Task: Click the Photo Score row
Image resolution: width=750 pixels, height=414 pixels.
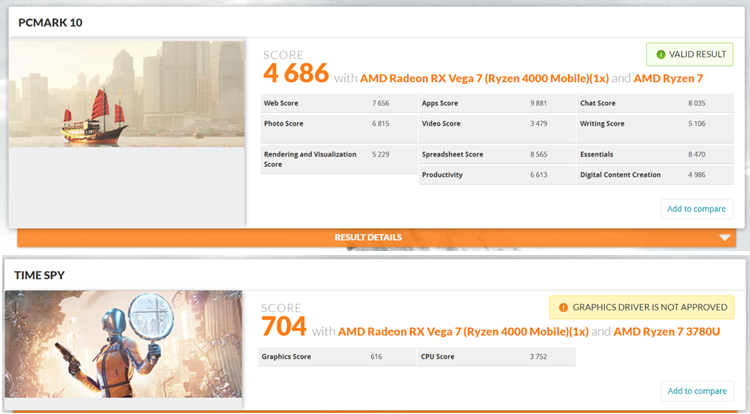Action: pos(339,129)
